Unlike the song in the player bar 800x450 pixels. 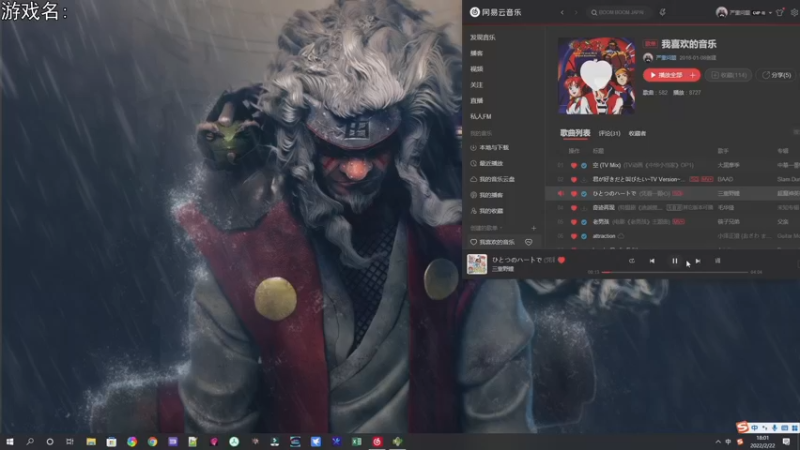tap(562, 260)
